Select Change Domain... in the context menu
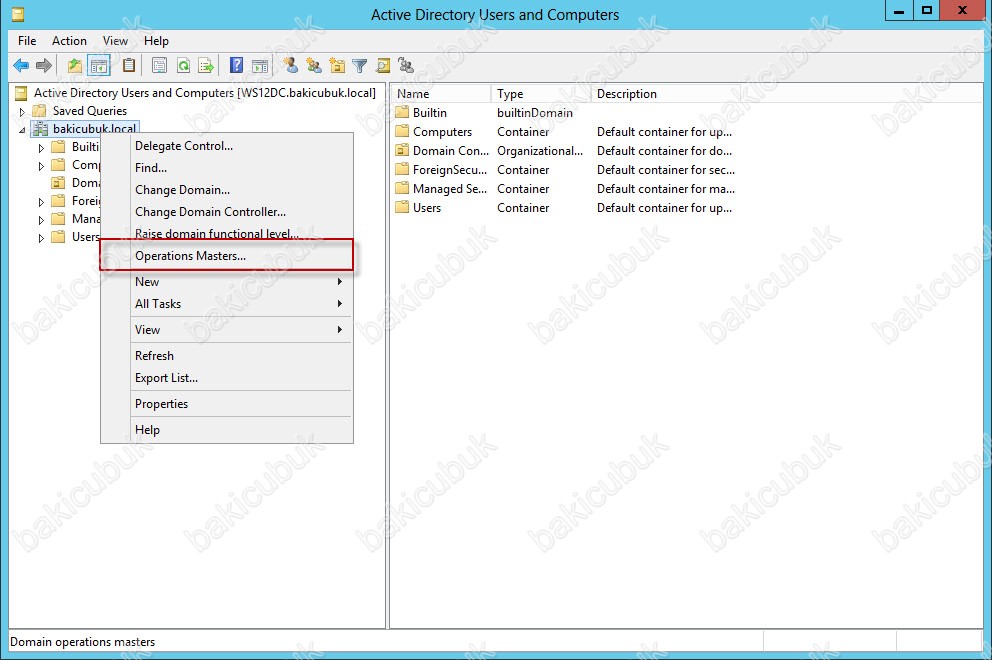Screen dimensions: 992x660 227,190
